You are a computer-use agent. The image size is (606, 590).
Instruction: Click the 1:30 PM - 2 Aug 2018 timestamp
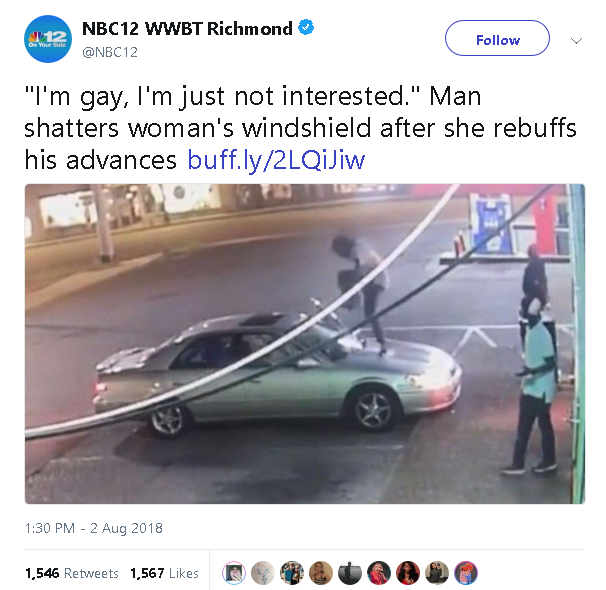click(94, 528)
